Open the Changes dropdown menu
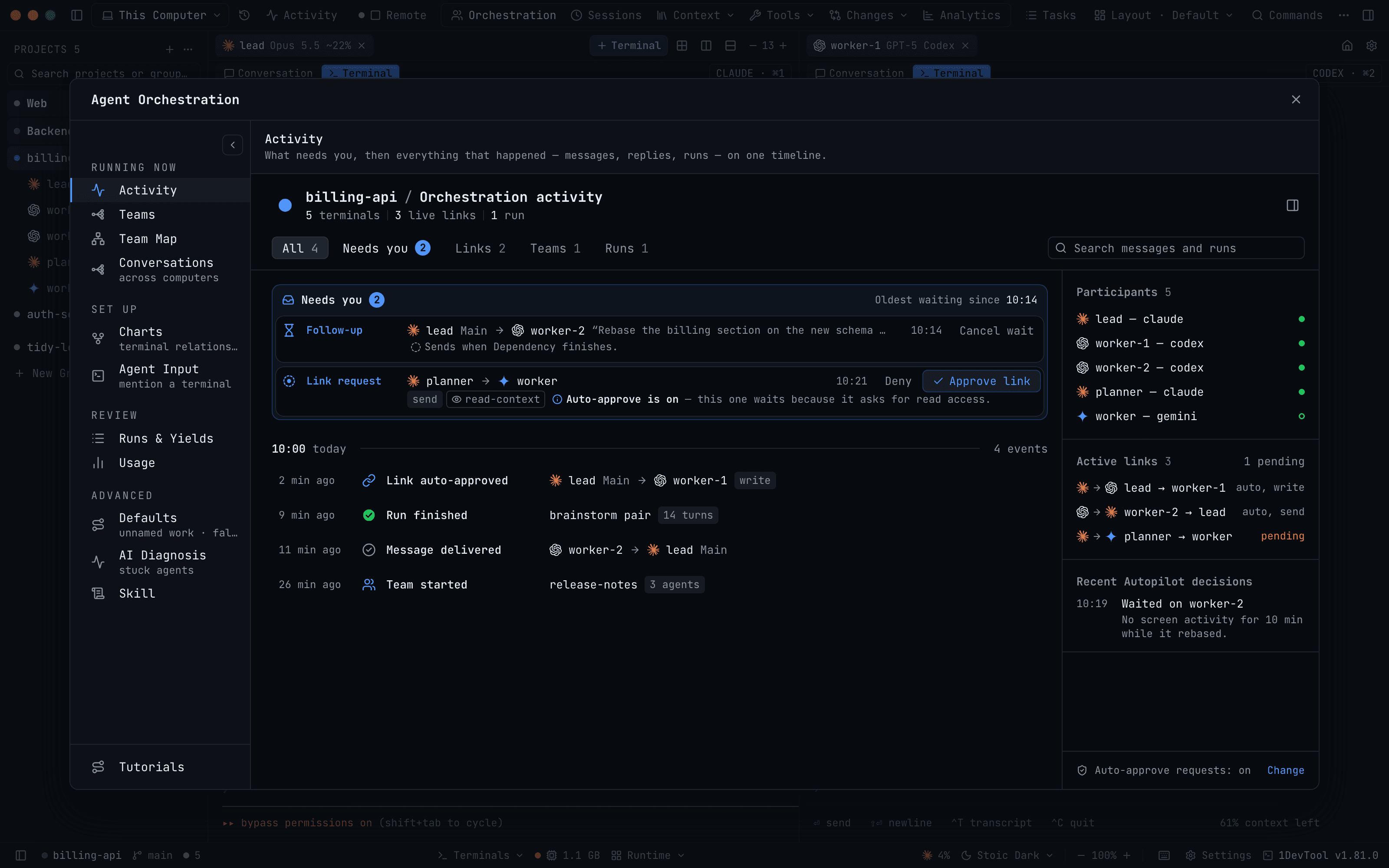The image size is (1389, 868). [868, 16]
